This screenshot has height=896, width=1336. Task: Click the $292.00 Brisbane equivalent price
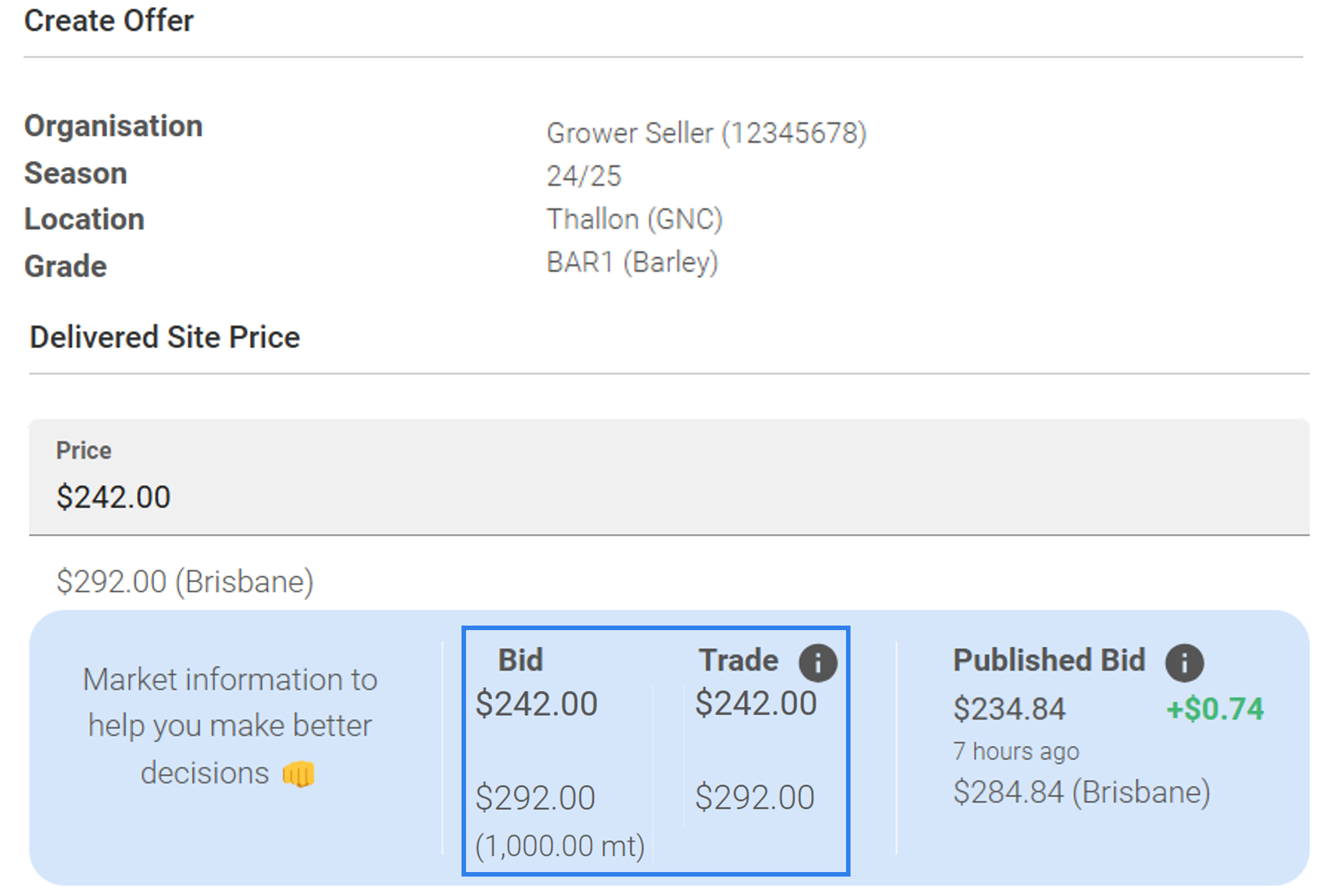(x=186, y=581)
